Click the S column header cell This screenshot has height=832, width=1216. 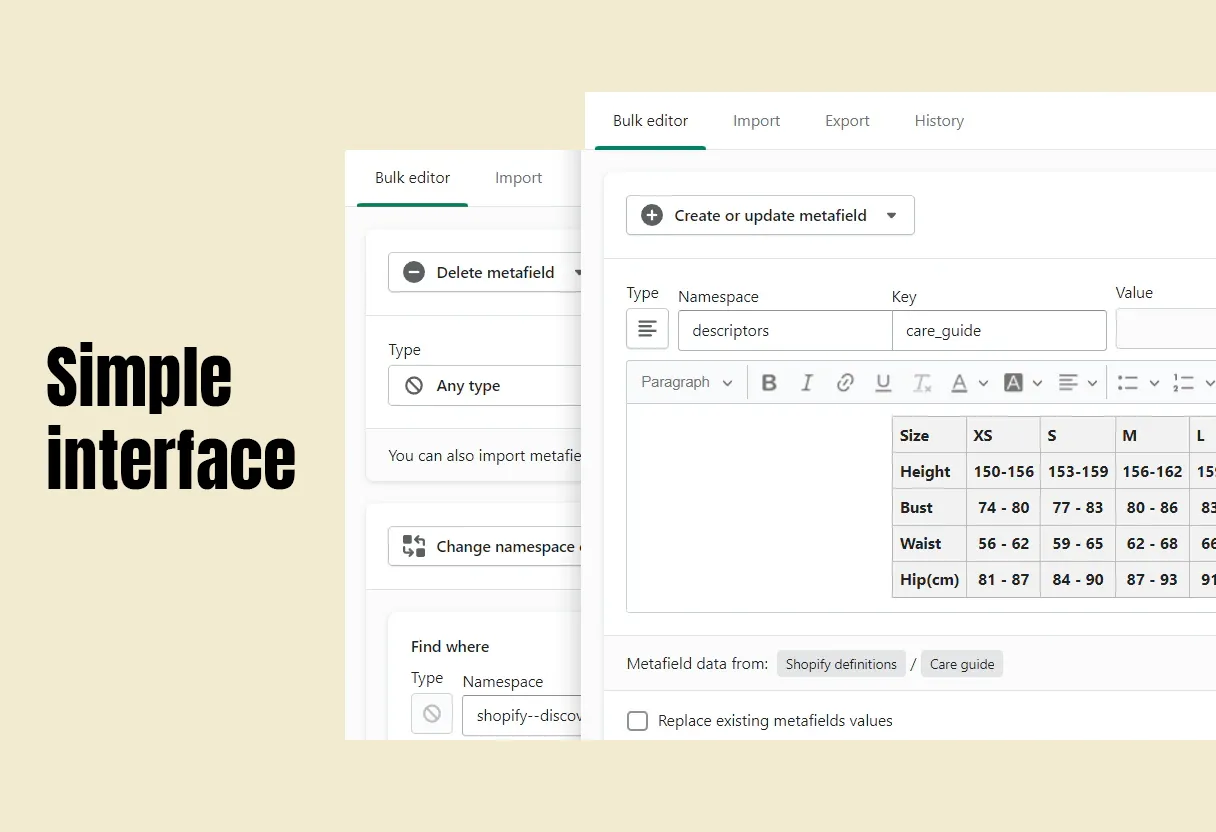tap(1078, 435)
